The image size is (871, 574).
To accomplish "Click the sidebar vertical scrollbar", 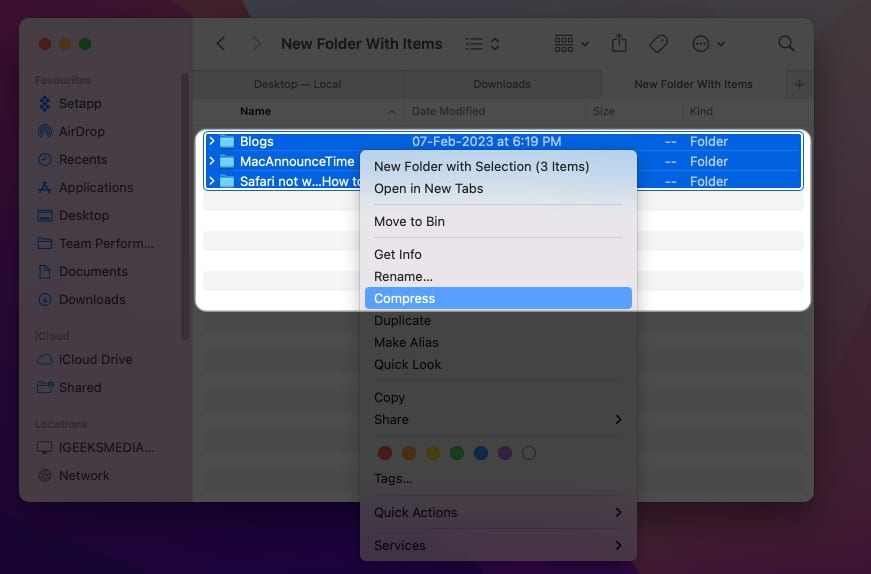I will pos(185,206).
